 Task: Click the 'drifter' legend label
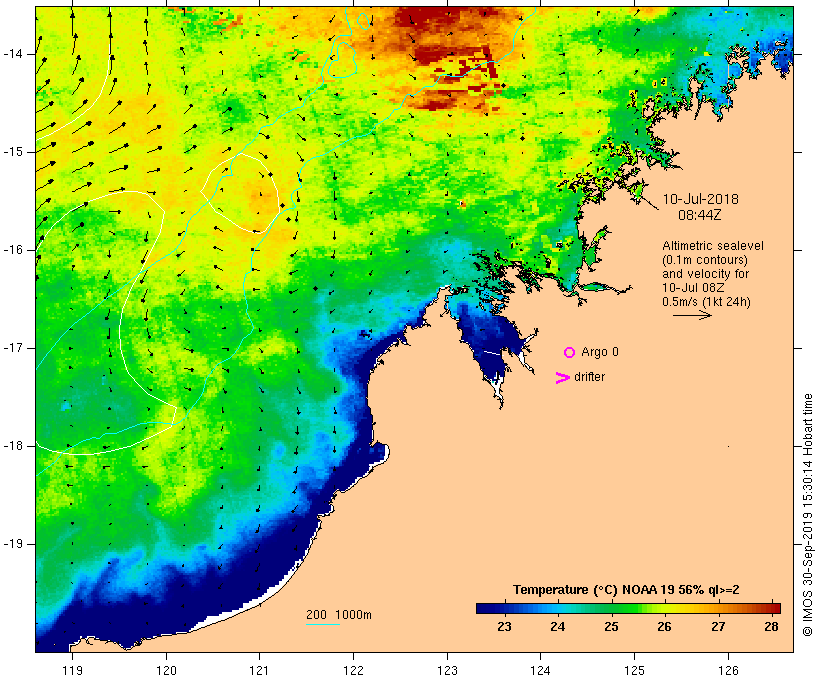(589, 377)
